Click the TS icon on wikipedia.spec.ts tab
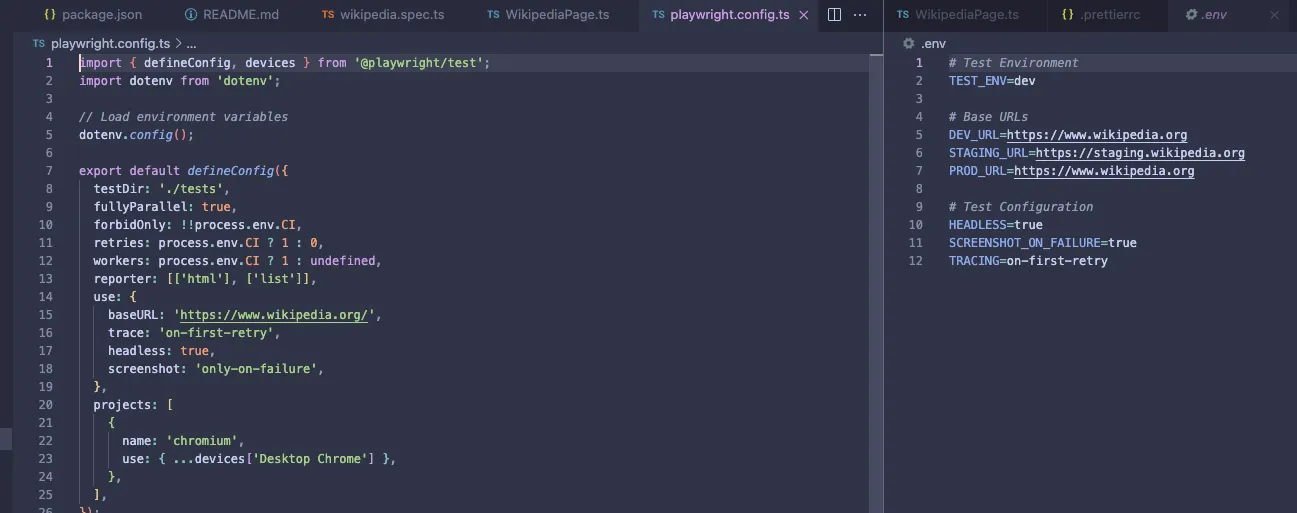This screenshot has height=513, width=1297. point(328,15)
